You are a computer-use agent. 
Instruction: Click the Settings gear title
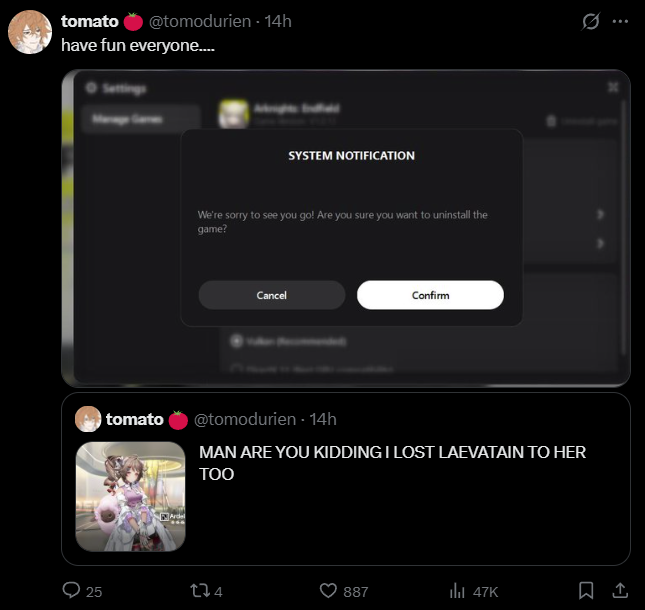point(117,88)
